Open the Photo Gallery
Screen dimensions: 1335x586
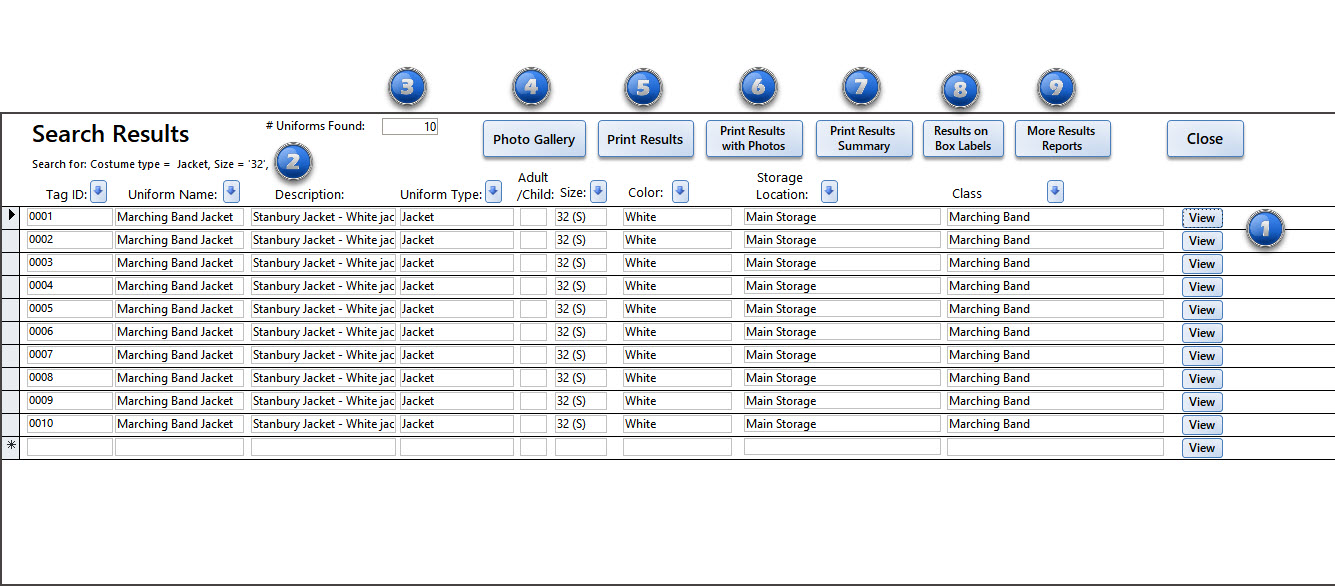[534, 139]
